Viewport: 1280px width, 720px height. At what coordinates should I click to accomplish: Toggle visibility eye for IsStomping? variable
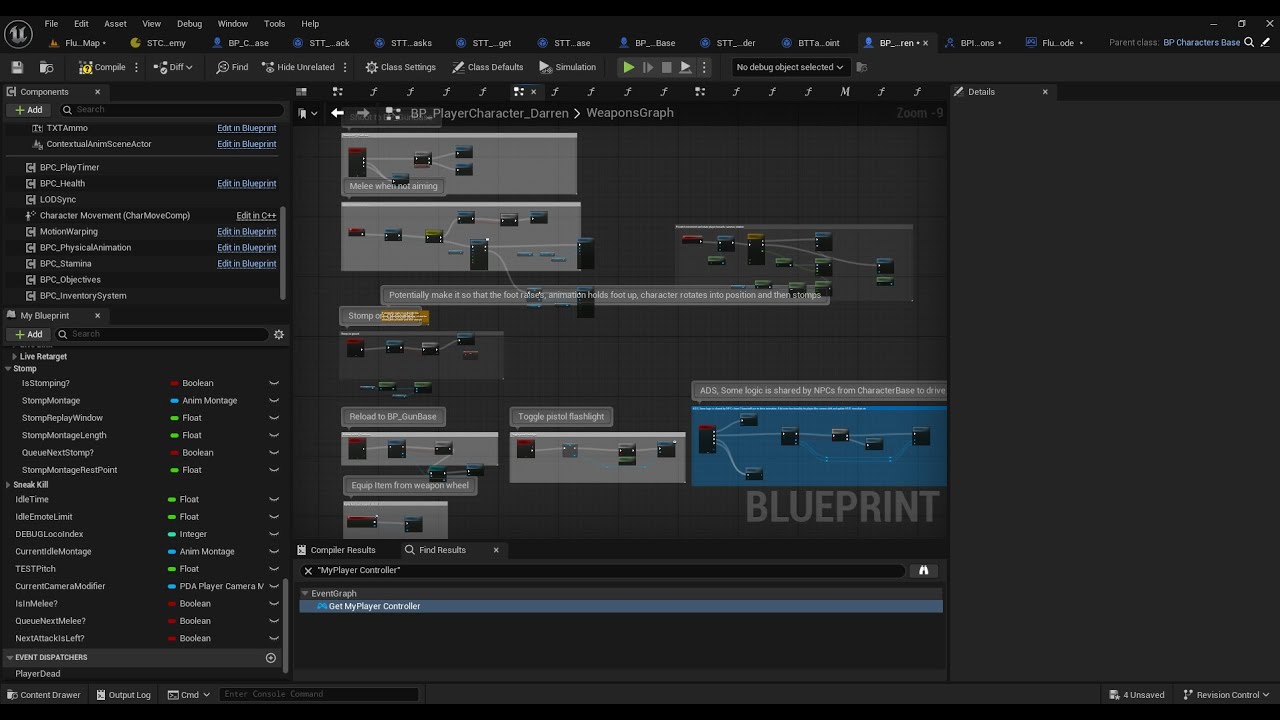click(x=274, y=383)
